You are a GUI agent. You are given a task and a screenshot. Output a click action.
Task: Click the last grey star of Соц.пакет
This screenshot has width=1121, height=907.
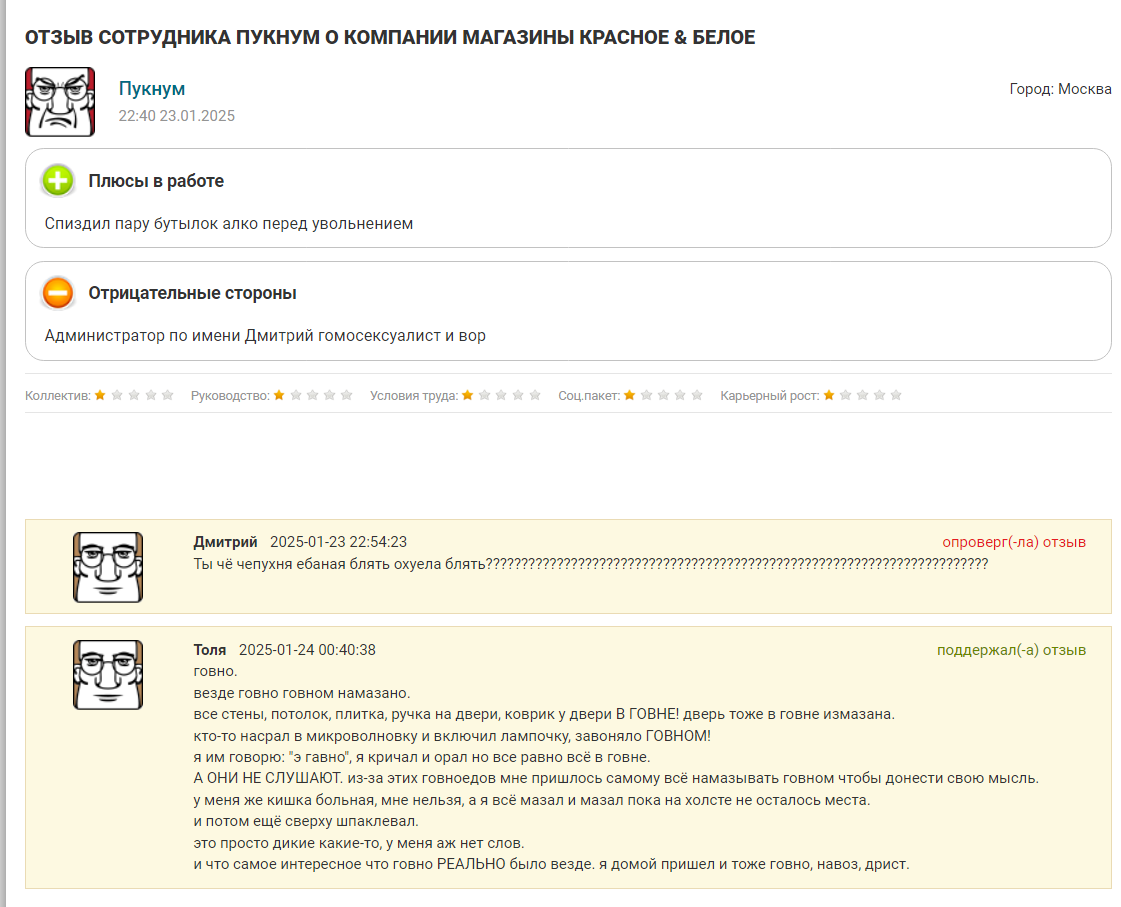tap(697, 395)
